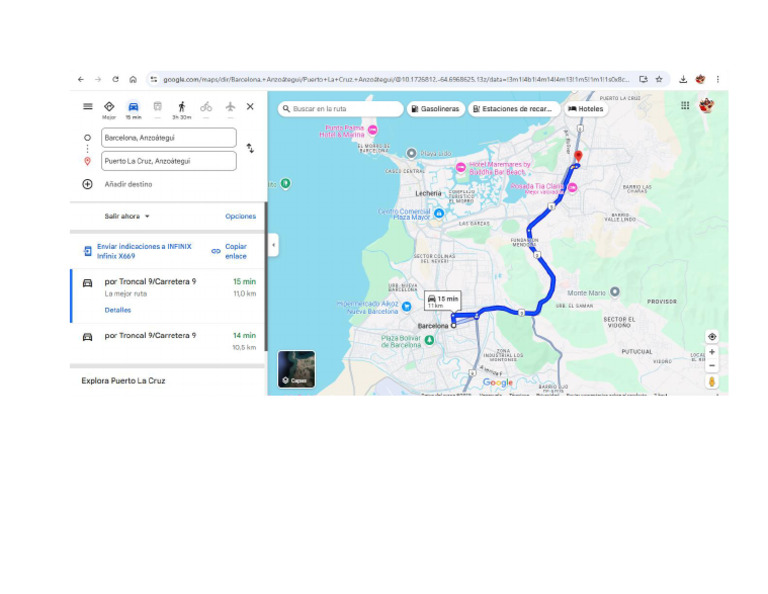Image resolution: width=768 pixels, height=594 pixels.
Task: Open Detalles of the best route
Action: (118, 310)
